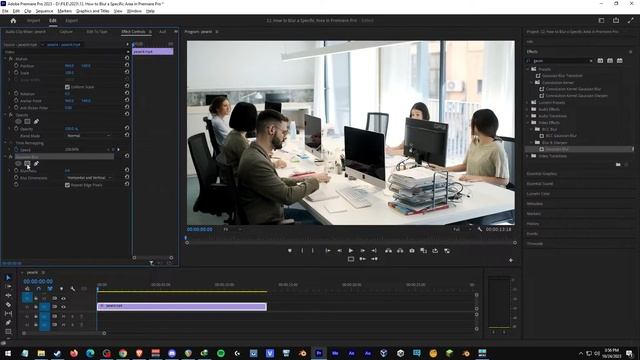Toggle timeline snap magnet icon

[x=39, y=289]
